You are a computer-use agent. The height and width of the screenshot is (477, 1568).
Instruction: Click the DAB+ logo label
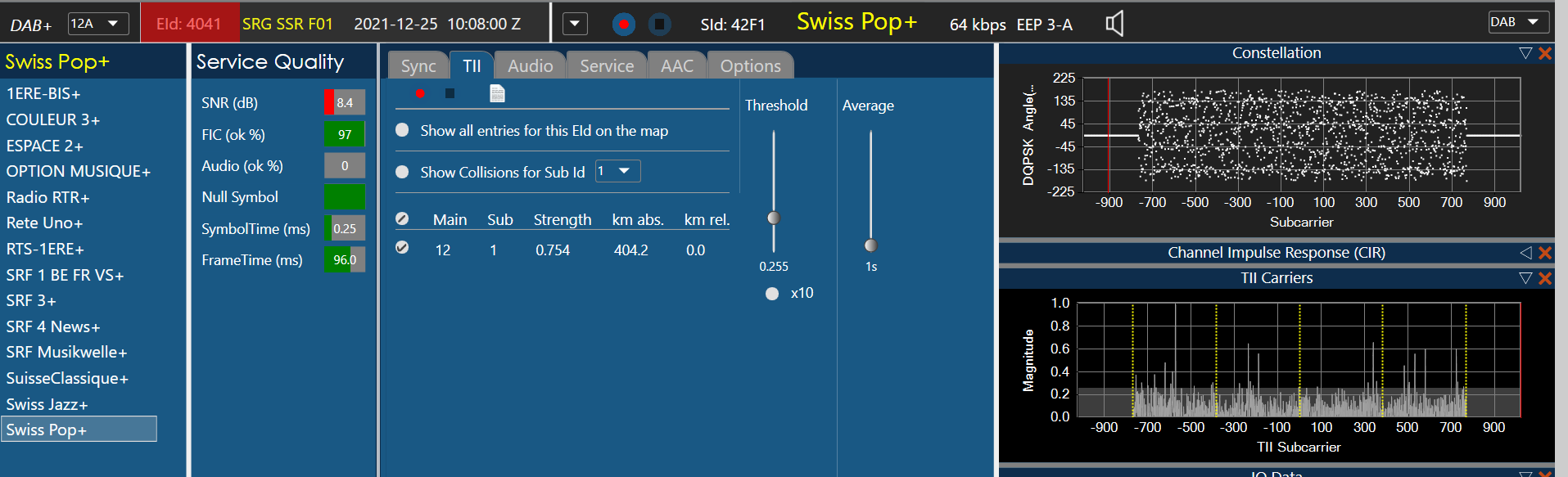coord(31,25)
